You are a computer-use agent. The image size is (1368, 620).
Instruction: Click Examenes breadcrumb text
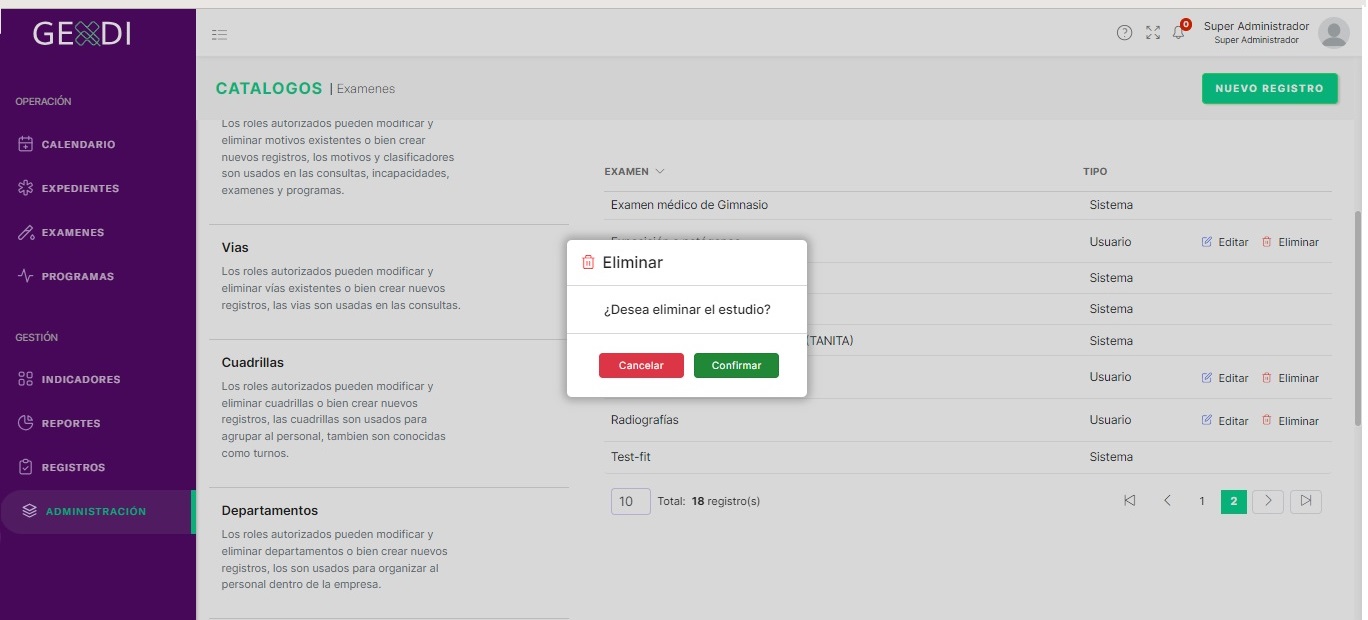(x=366, y=89)
